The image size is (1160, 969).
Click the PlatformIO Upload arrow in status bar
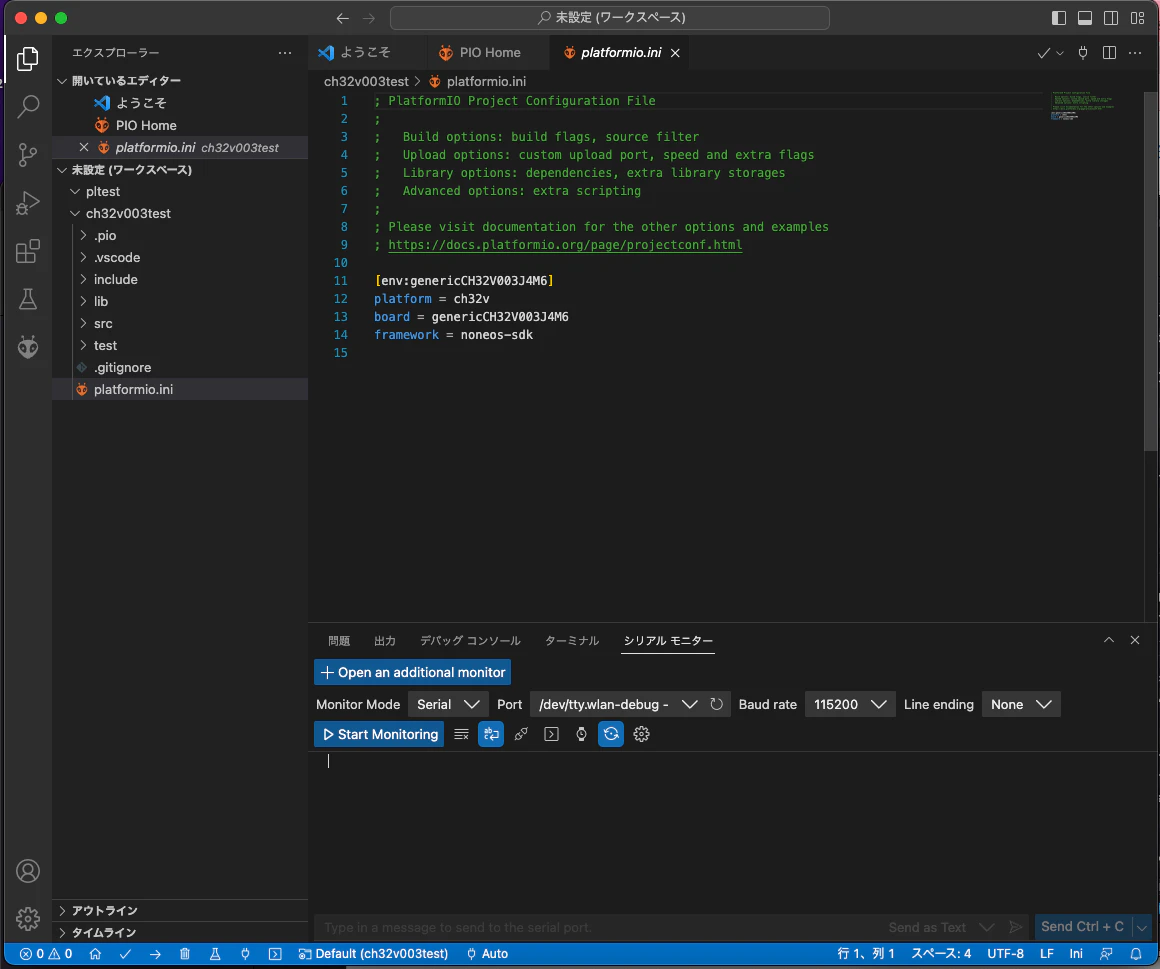[155, 954]
